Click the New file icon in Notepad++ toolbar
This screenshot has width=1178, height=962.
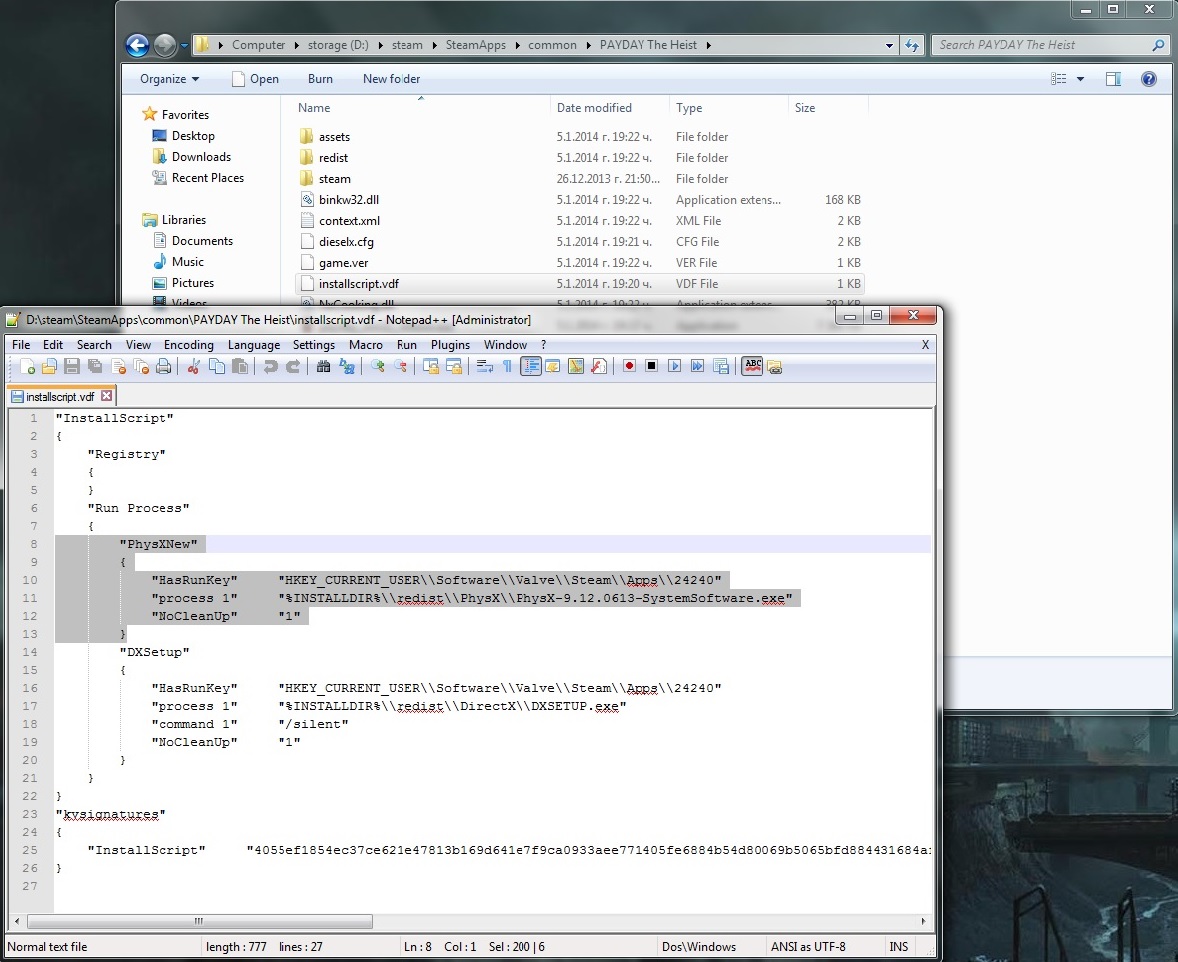pyautogui.click(x=27, y=366)
